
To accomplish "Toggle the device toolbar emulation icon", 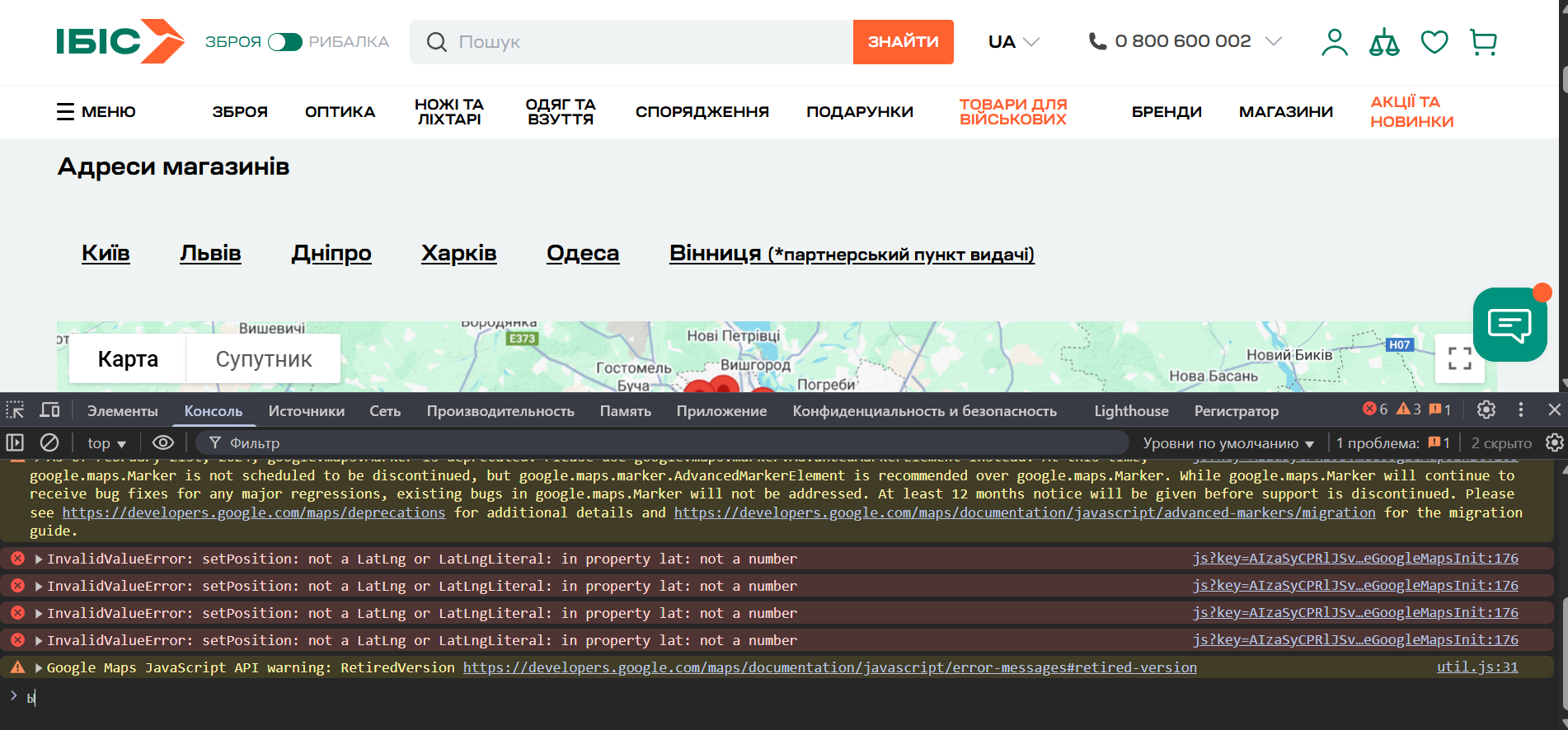I will click(50, 410).
